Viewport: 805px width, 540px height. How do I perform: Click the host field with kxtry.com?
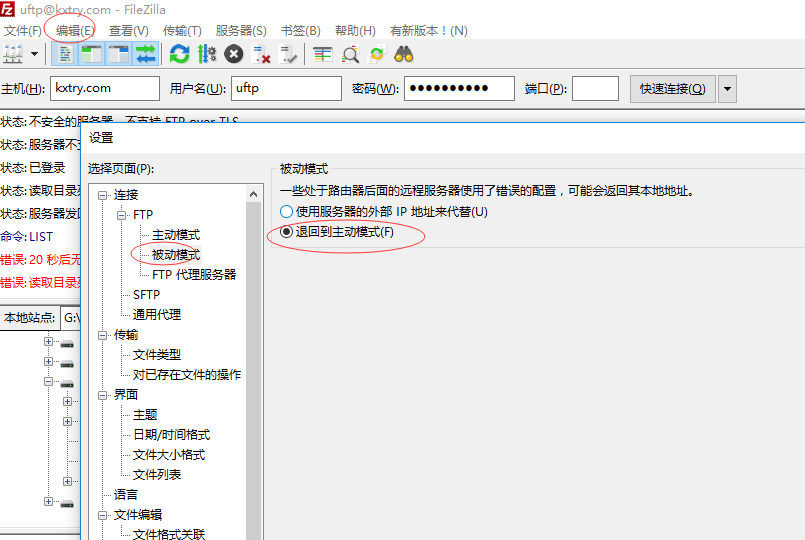click(105, 88)
